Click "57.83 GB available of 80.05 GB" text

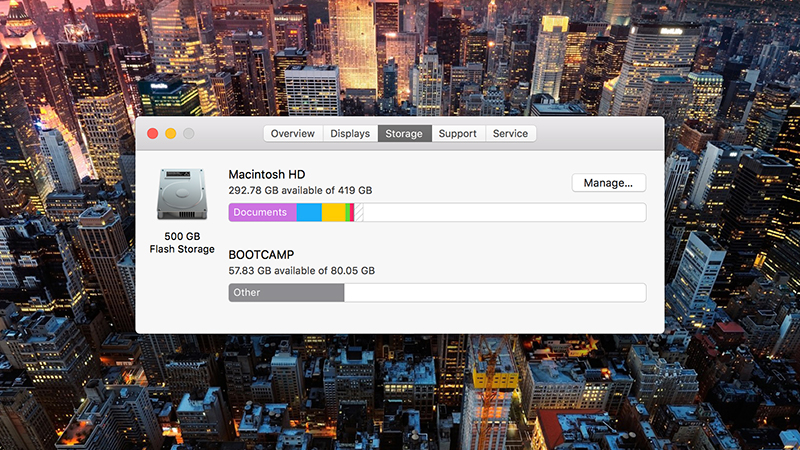tap(302, 270)
